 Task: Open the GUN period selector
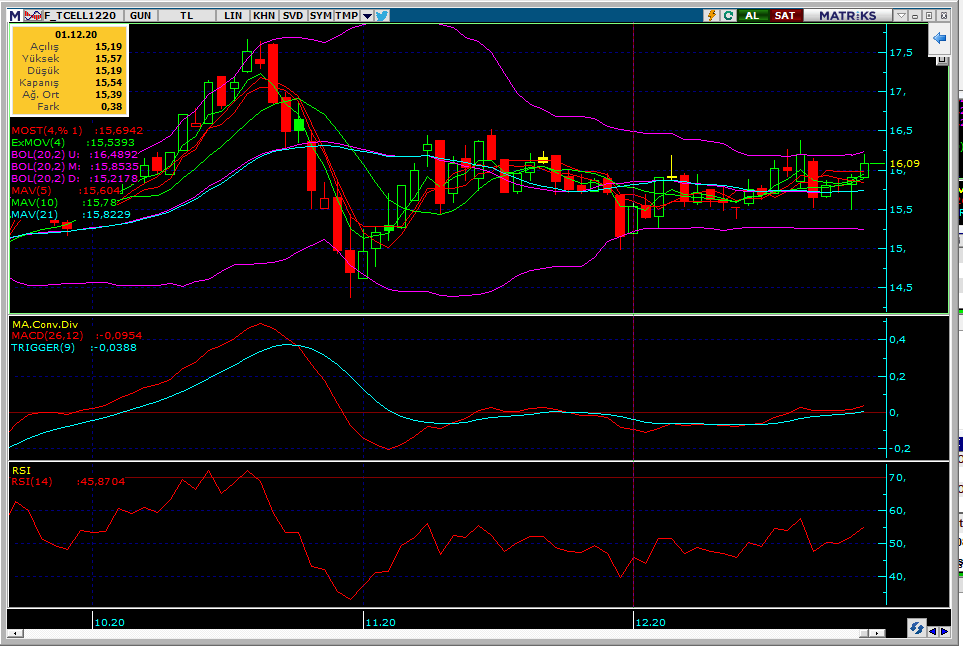pos(141,15)
